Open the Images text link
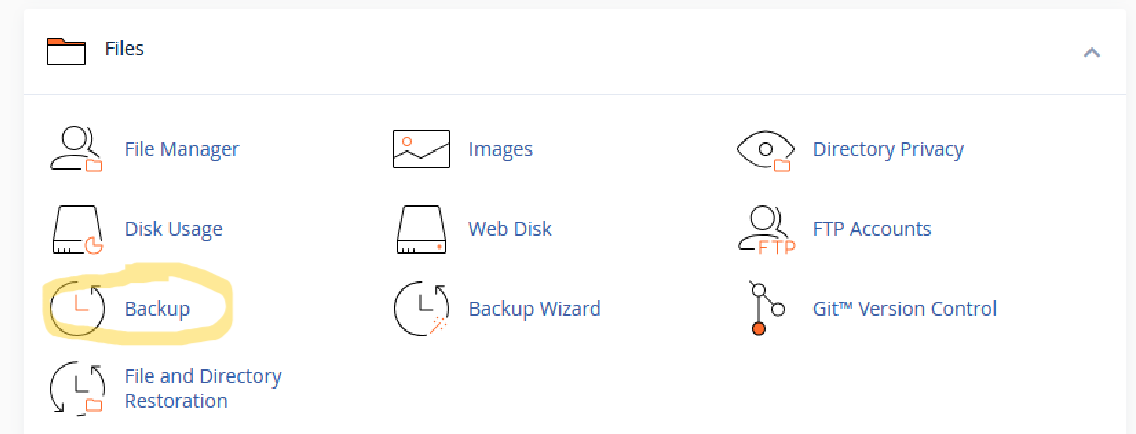The image size is (1136, 434). pos(500,149)
